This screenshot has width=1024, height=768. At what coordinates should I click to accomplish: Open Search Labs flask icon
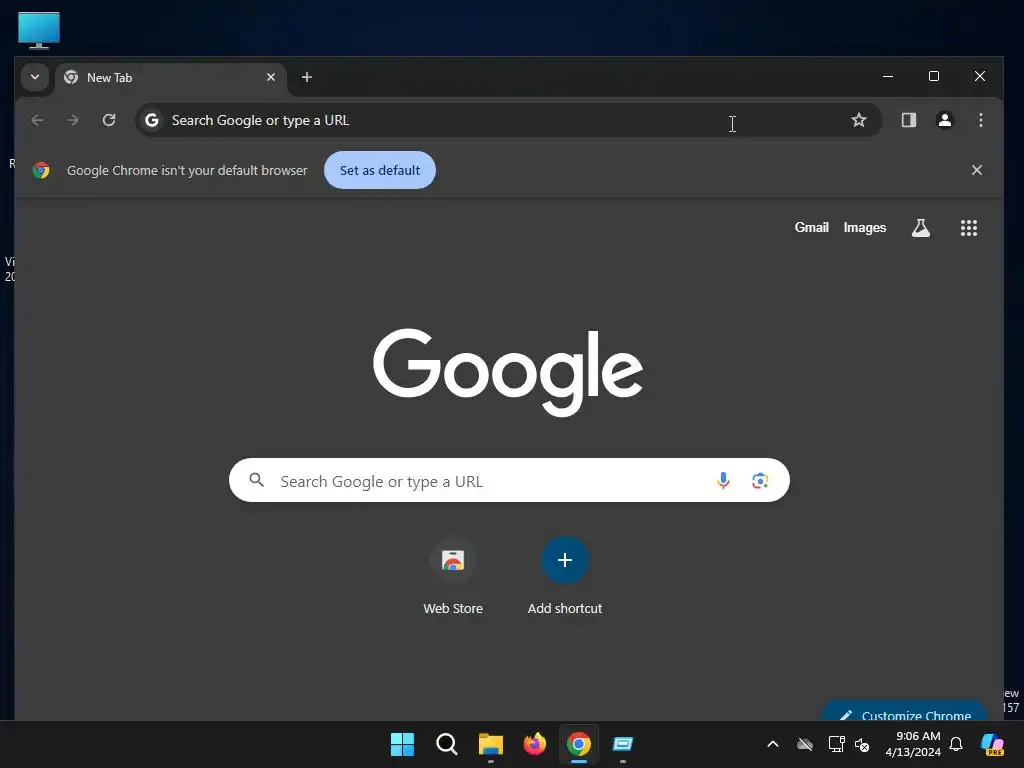pos(921,228)
